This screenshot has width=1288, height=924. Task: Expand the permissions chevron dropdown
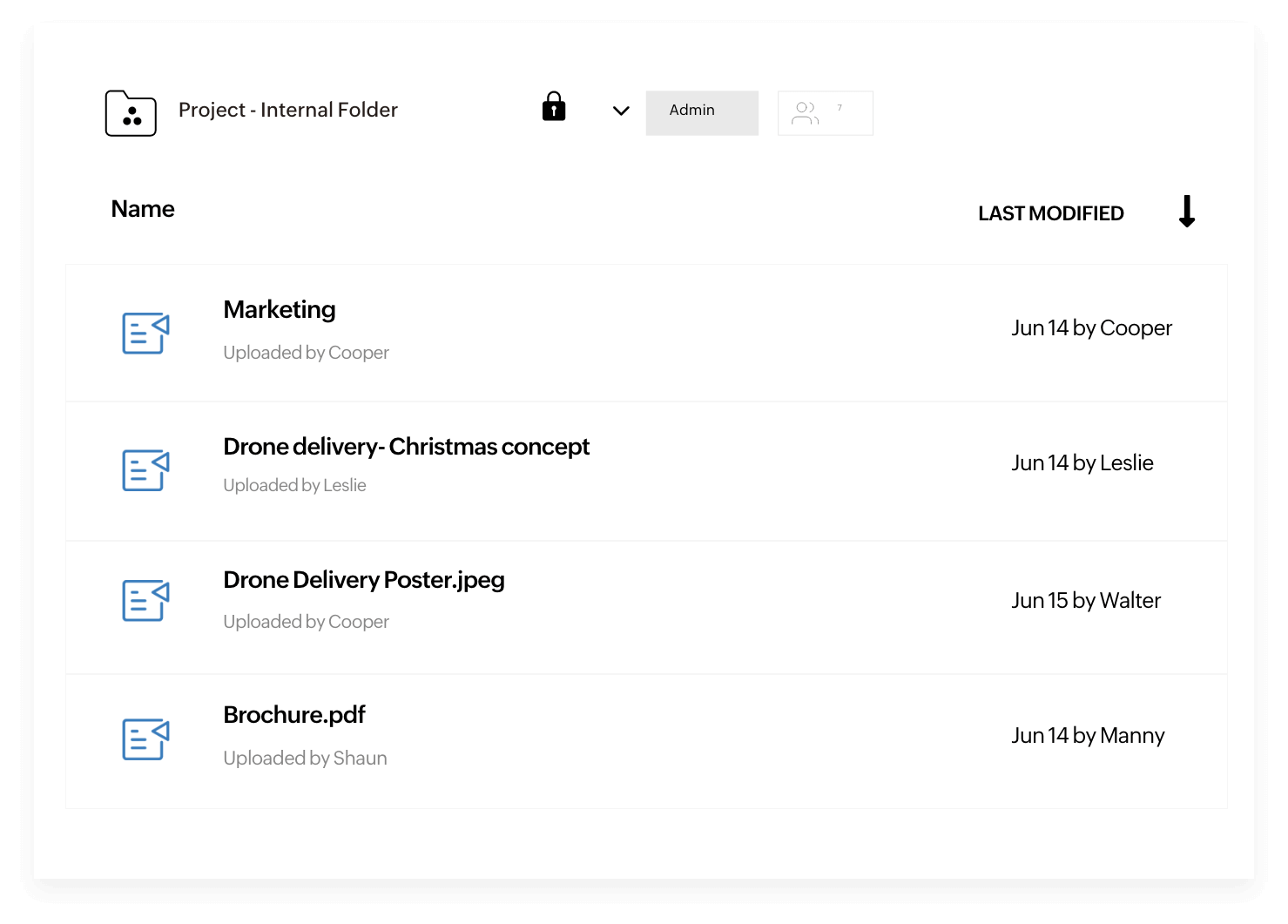(620, 111)
